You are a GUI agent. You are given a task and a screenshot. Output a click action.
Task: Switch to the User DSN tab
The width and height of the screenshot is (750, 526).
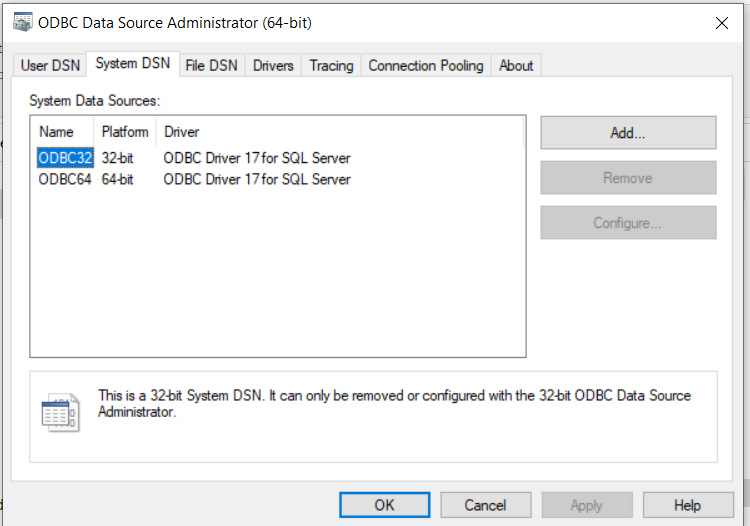click(49, 66)
